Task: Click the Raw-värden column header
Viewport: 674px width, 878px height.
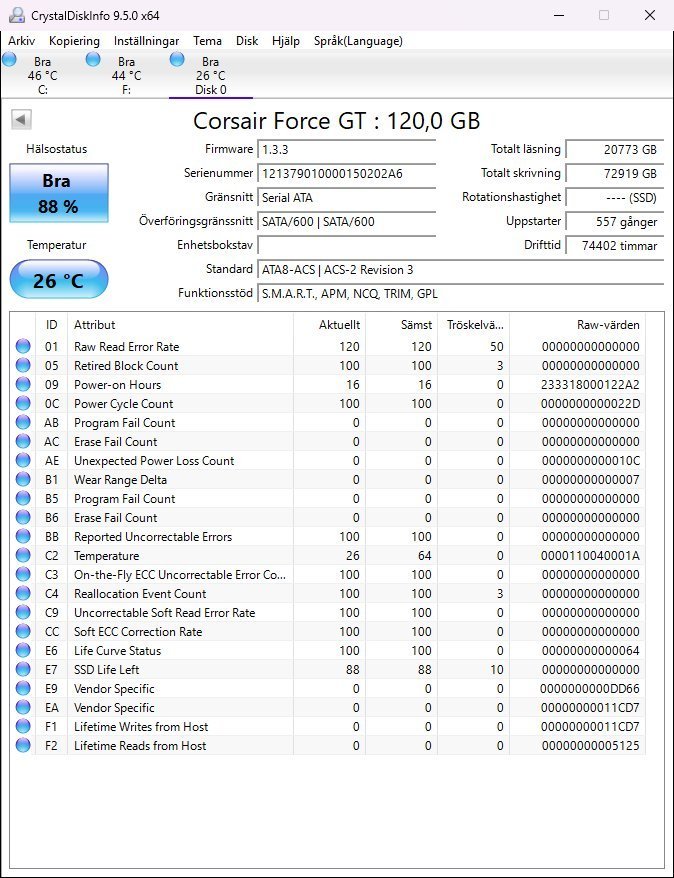Action: [x=608, y=325]
